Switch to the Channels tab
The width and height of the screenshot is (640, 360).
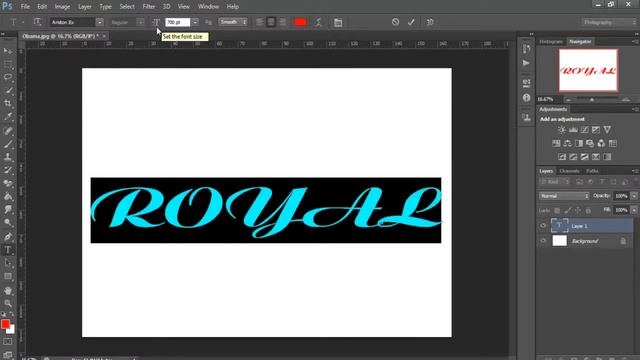(x=569, y=171)
